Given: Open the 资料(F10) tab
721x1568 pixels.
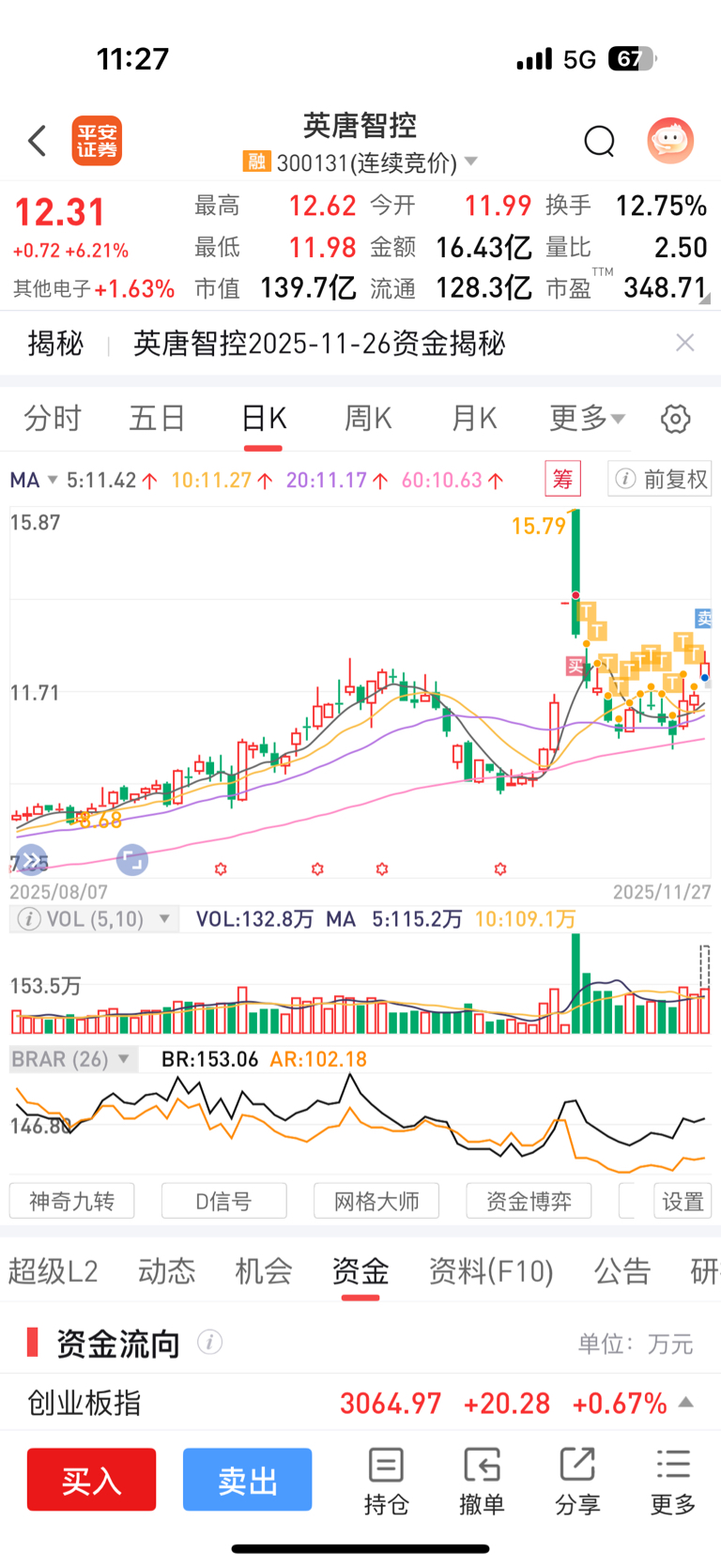Looking at the screenshot, I should (x=491, y=1271).
